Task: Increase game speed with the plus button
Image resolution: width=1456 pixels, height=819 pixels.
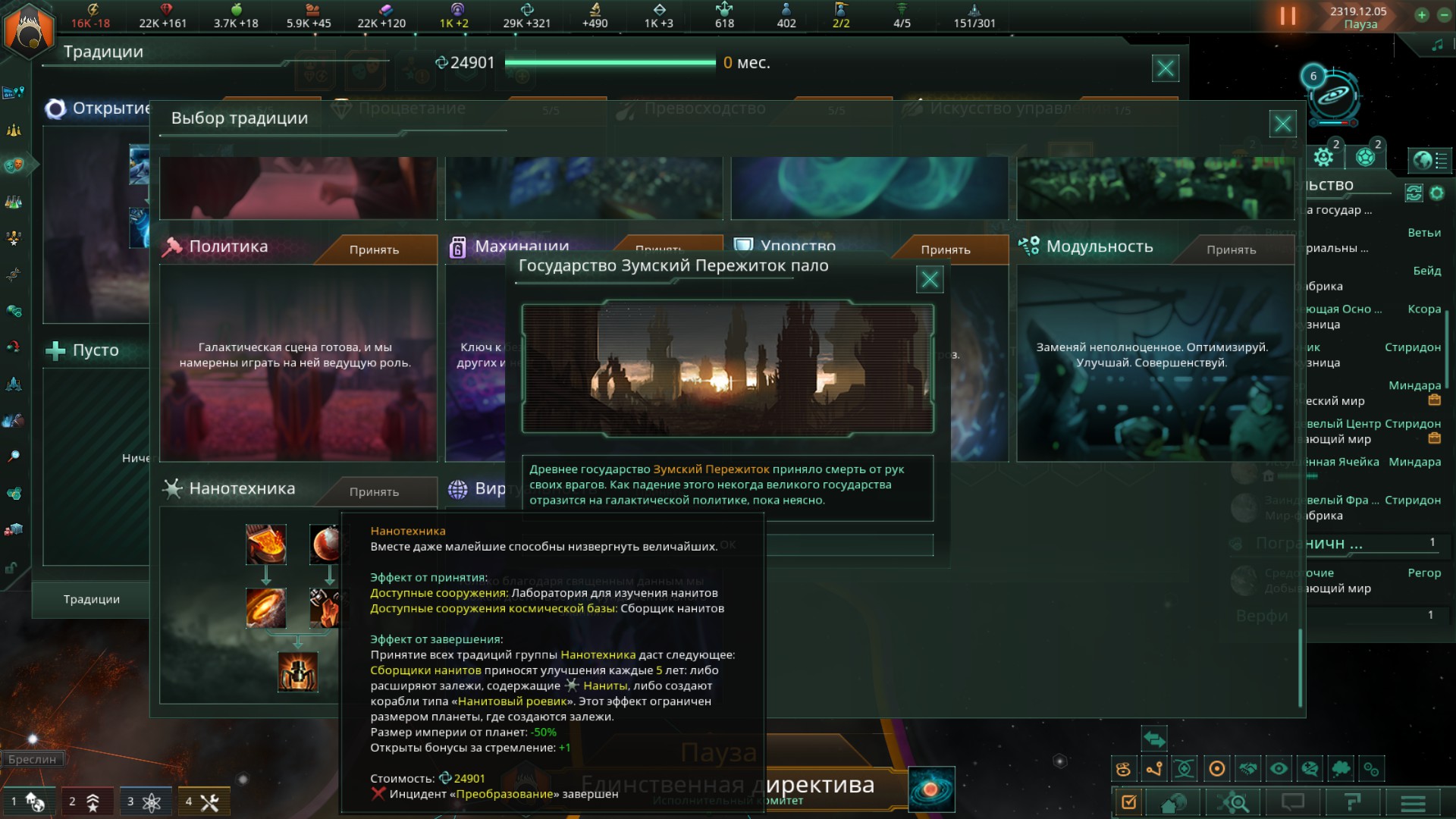Action: pos(1422,15)
